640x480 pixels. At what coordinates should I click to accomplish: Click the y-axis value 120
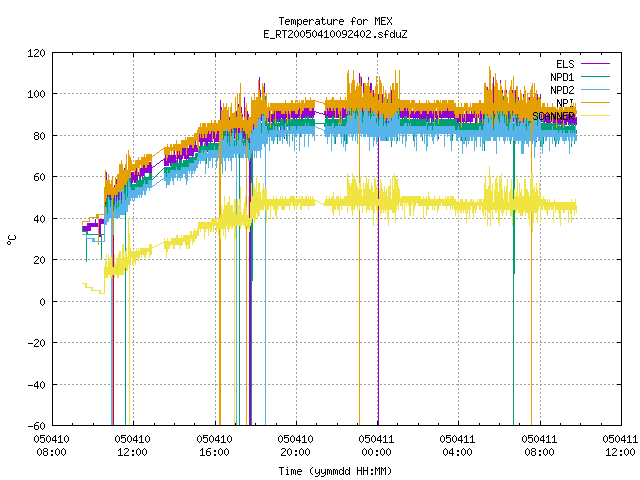(x=36, y=53)
